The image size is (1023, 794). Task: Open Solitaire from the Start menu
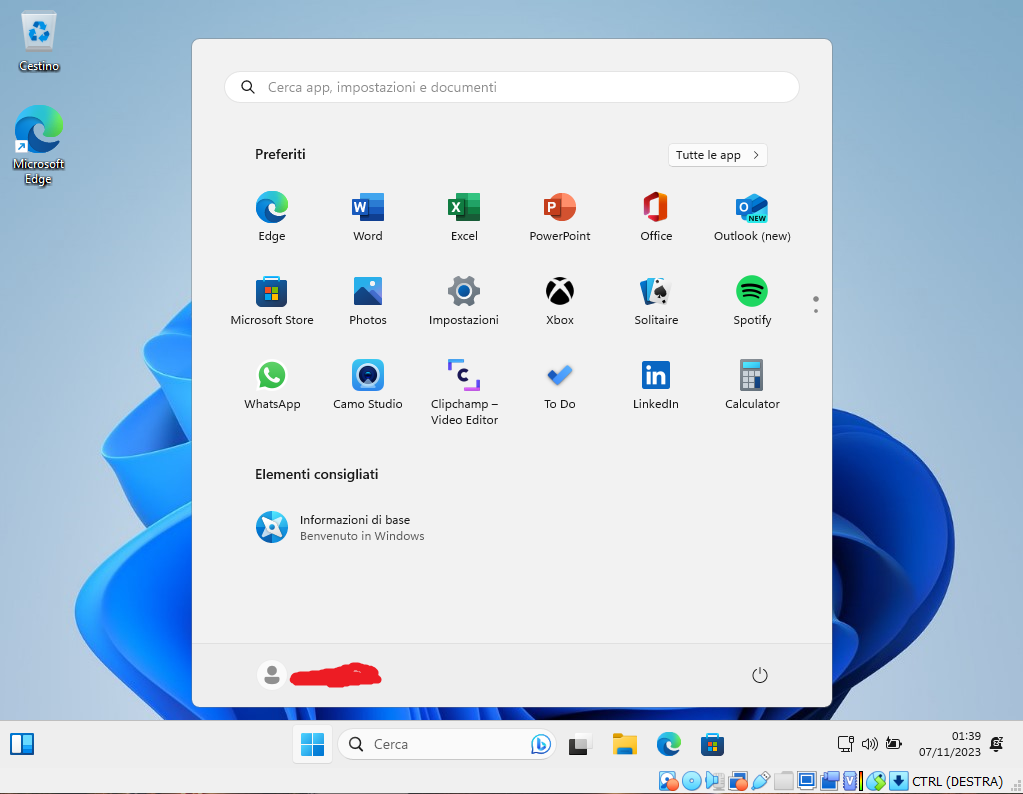pos(656,301)
